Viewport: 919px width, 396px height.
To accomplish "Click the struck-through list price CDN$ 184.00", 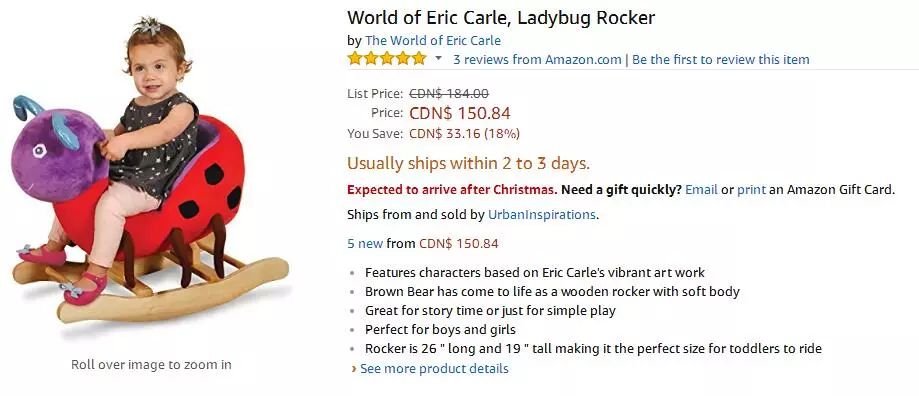I will [449, 93].
